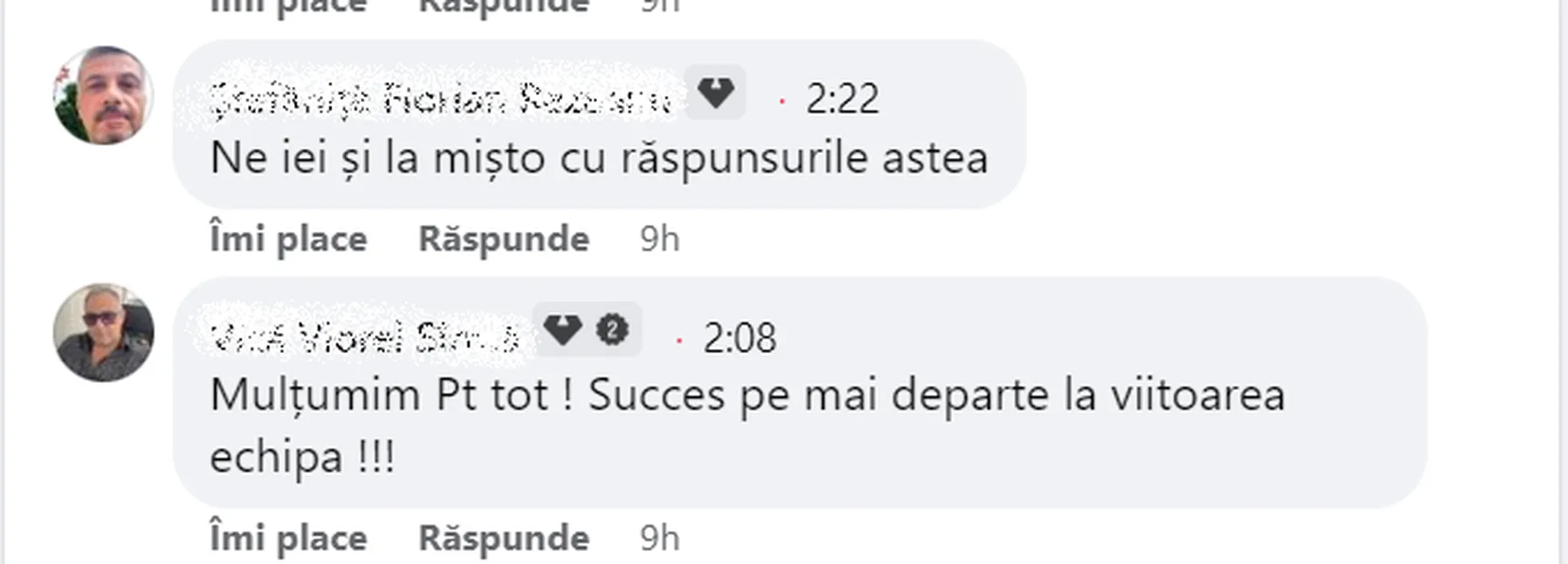The height and width of the screenshot is (564, 1568).
Task: Click the 2:22 video timestamp
Action: click(841, 100)
